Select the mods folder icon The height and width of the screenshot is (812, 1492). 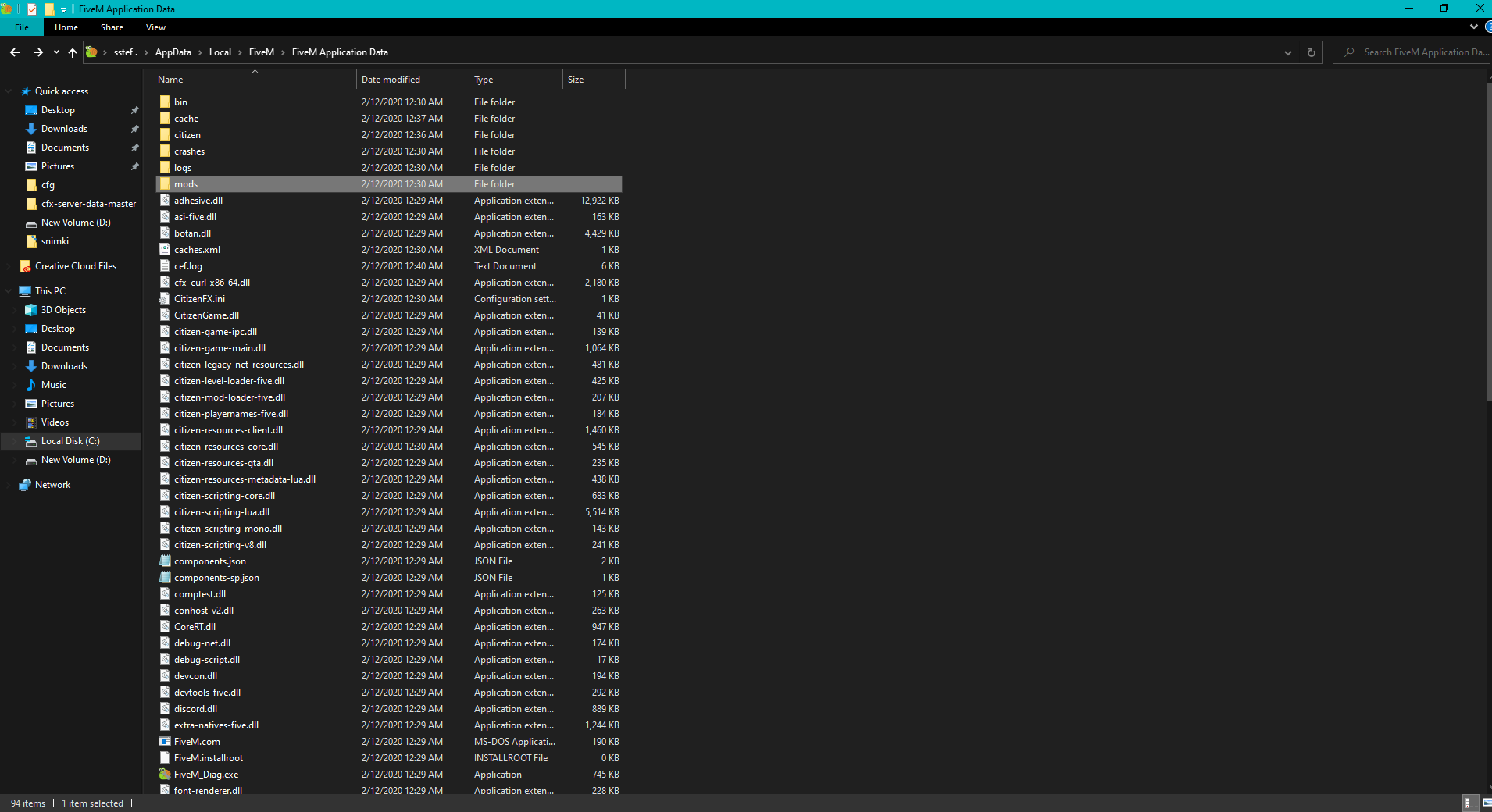click(165, 184)
